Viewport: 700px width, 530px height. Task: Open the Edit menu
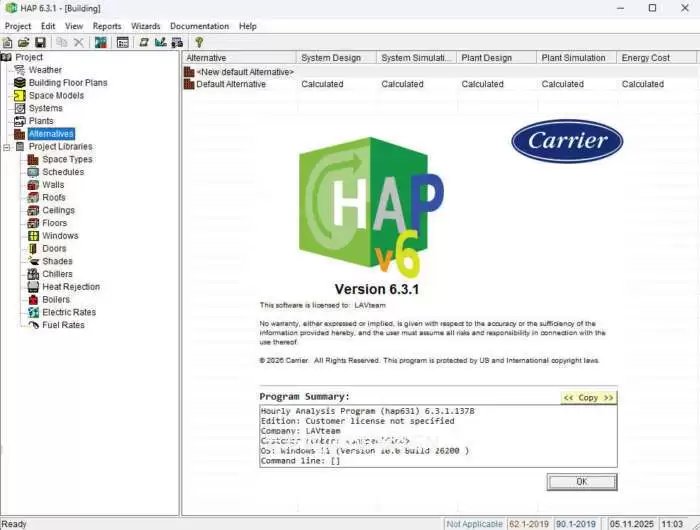click(48, 26)
